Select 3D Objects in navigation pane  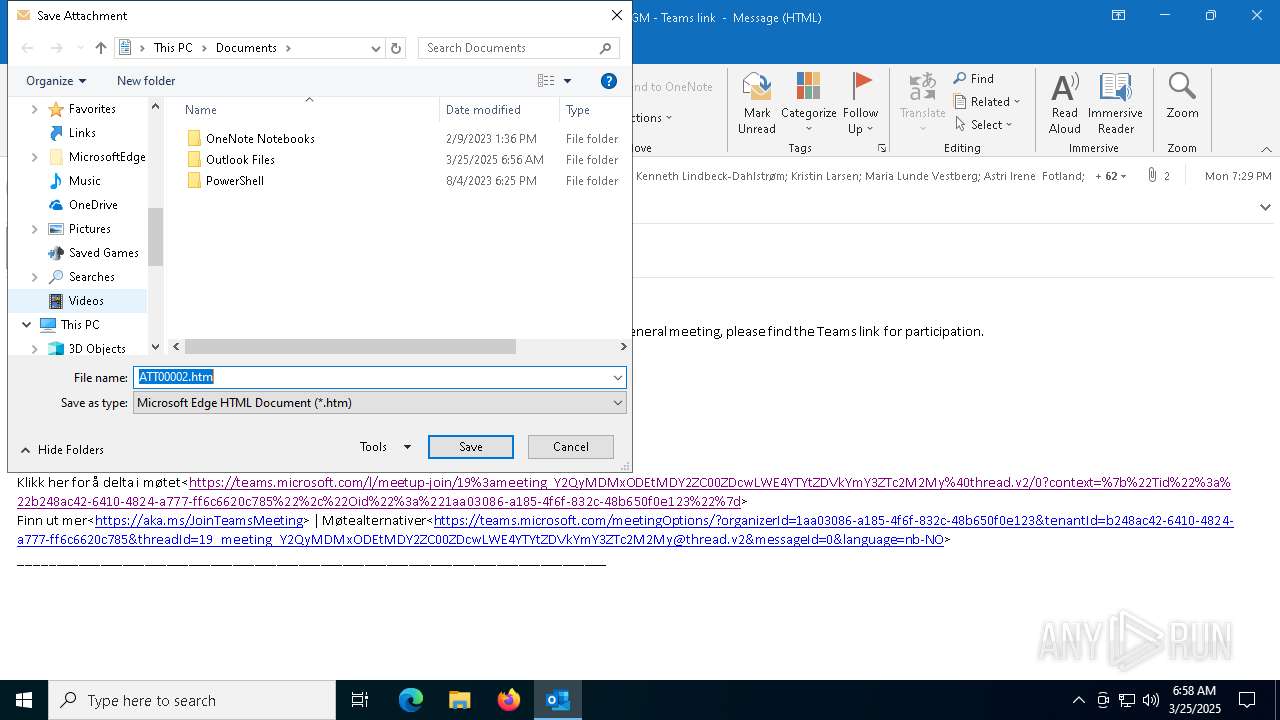click(97, 349)
